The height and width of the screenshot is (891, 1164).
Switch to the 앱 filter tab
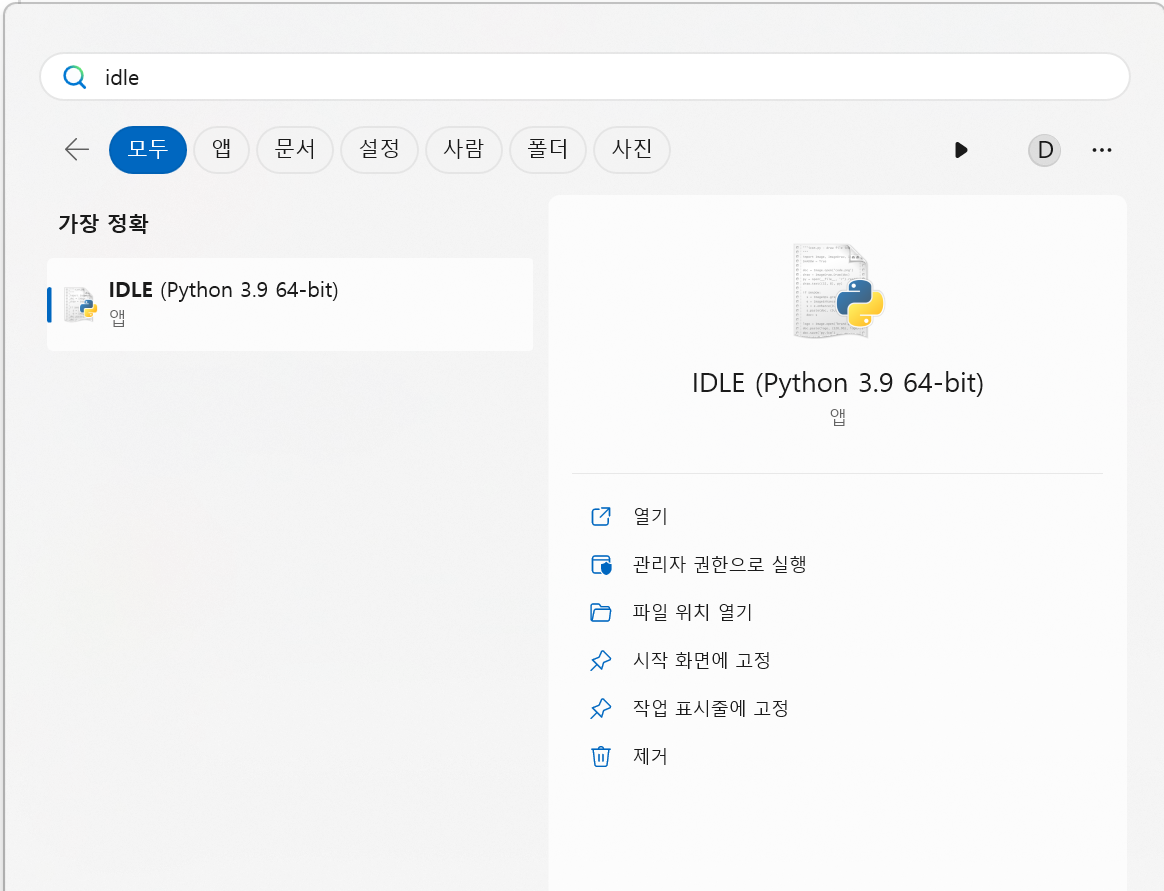click(221, 149)
